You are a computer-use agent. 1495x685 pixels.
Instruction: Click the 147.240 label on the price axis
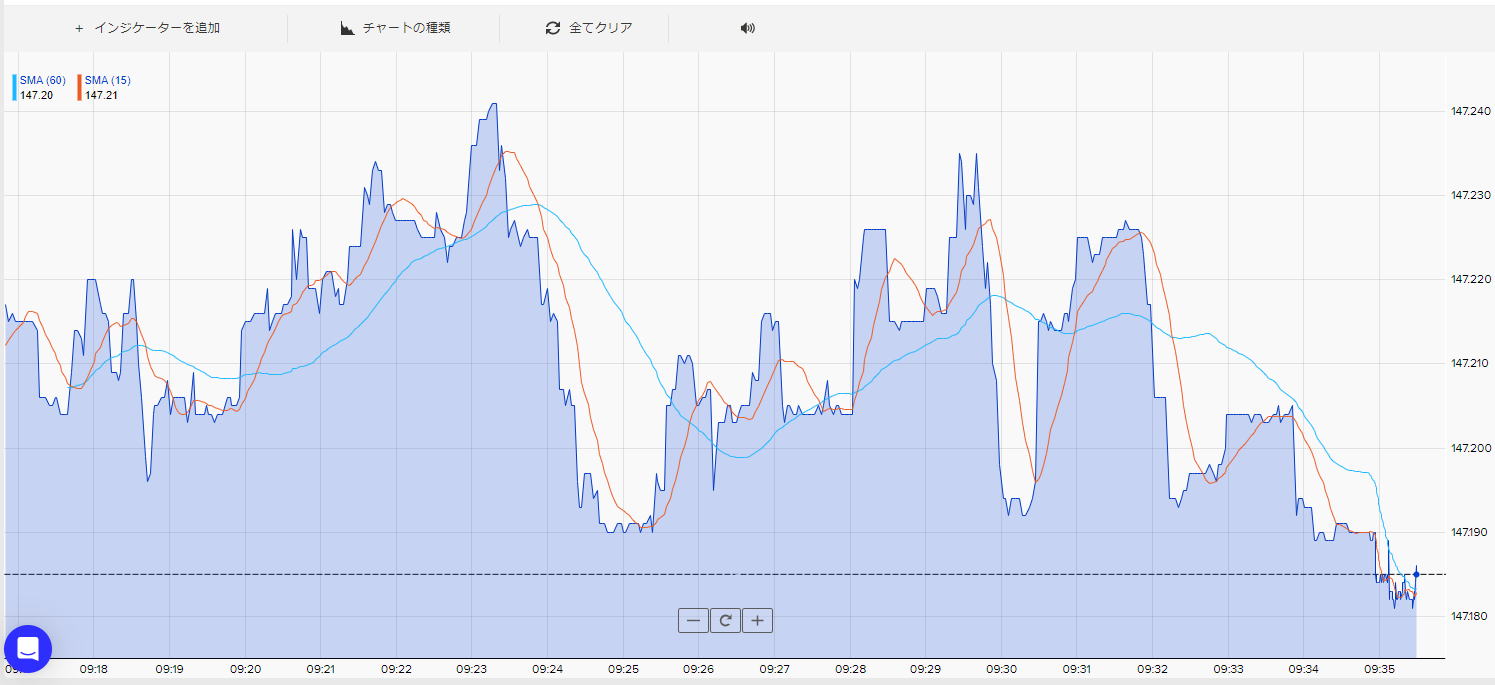pos(1470,112)
